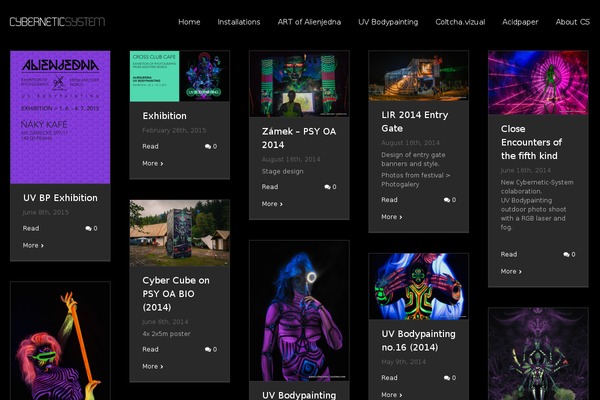This screenshot has width=600, height=400.
Task: Click comment icon on Exhibition card
Action: coord(210,147)
